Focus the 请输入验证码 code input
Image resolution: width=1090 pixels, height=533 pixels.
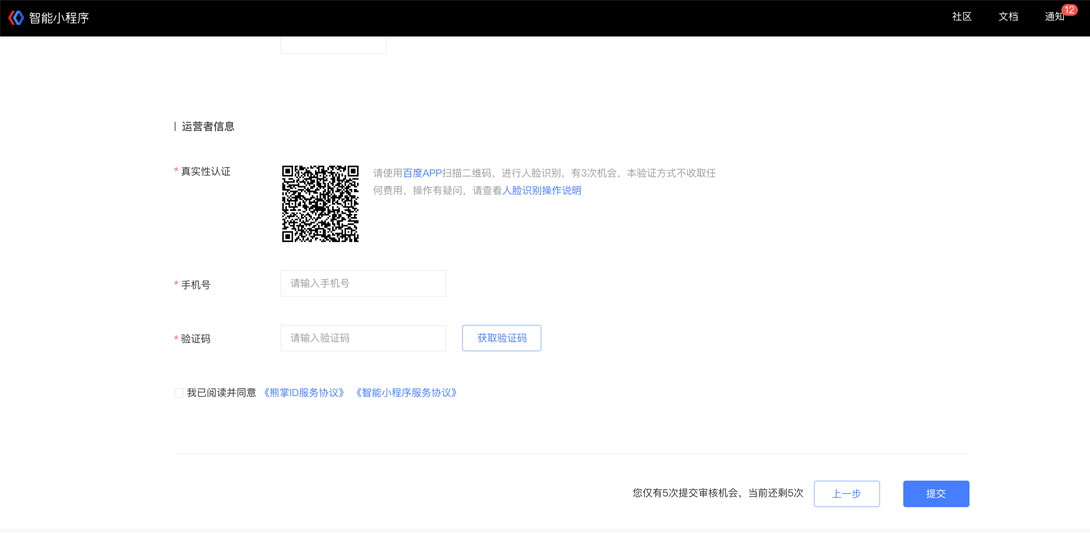[363, 338]
